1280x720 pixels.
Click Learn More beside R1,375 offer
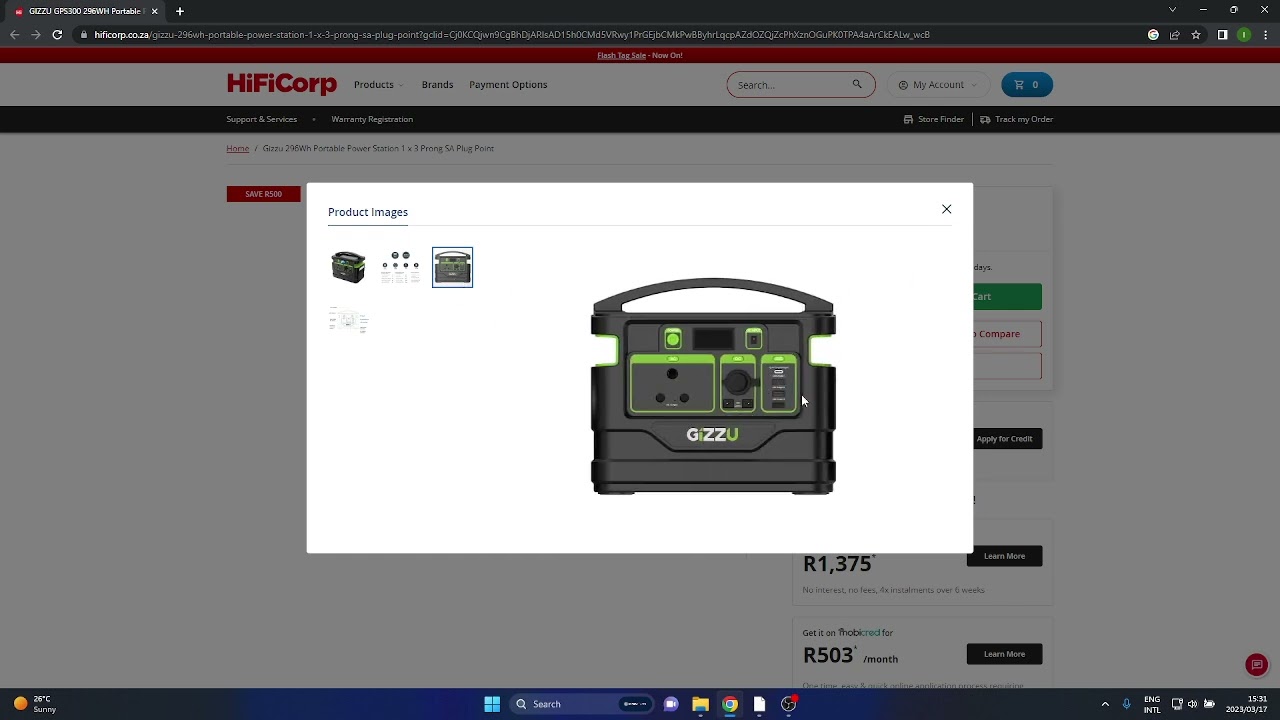coord(1004,556)
